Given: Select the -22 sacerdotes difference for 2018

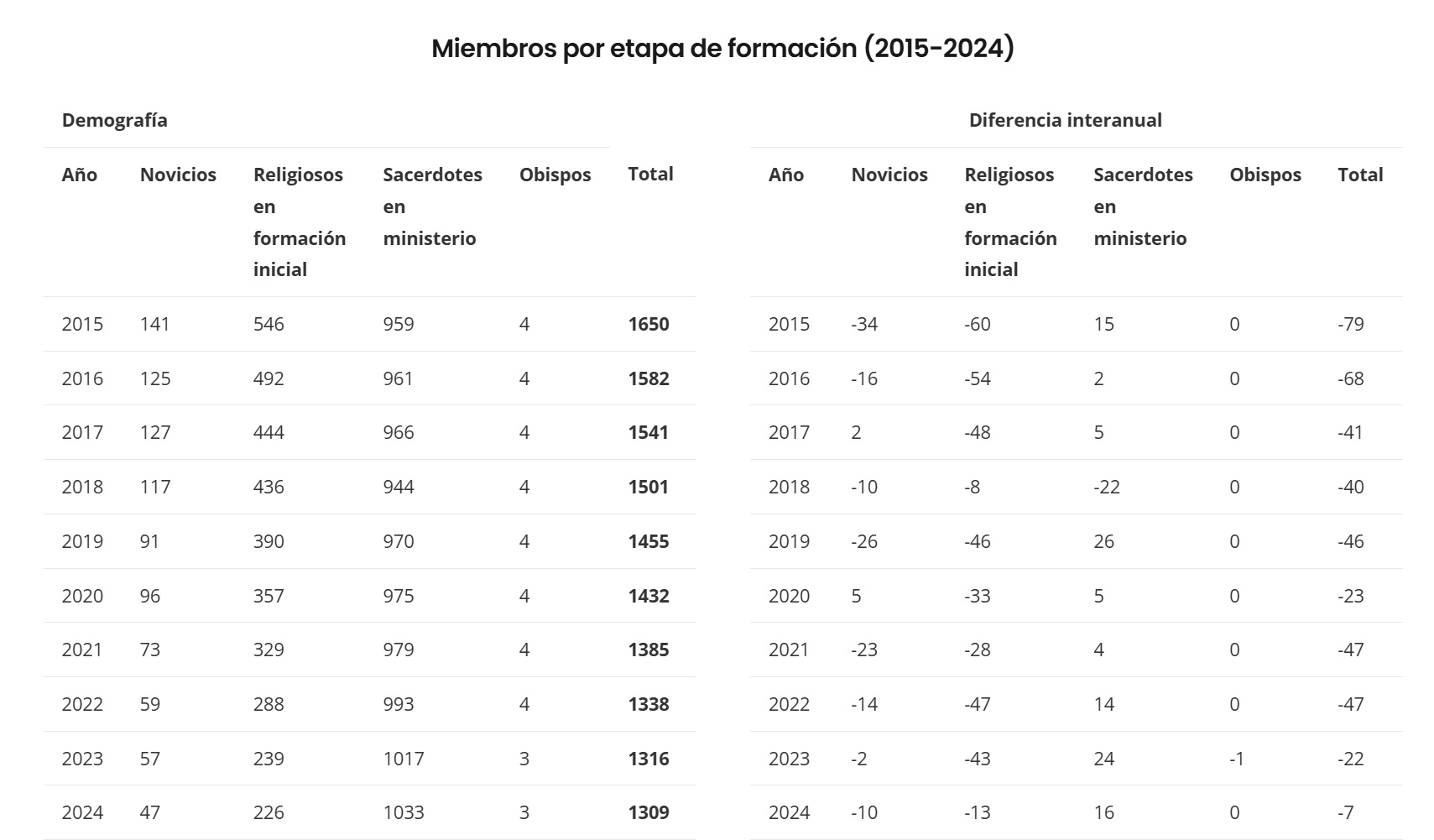Looking at the screenshot, I should coord(1107,487).
